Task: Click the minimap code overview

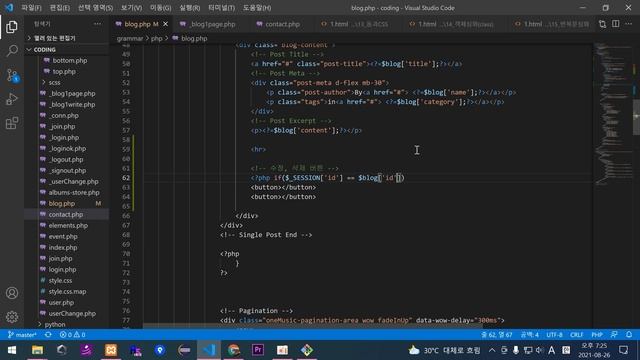Action: (612, 114)
